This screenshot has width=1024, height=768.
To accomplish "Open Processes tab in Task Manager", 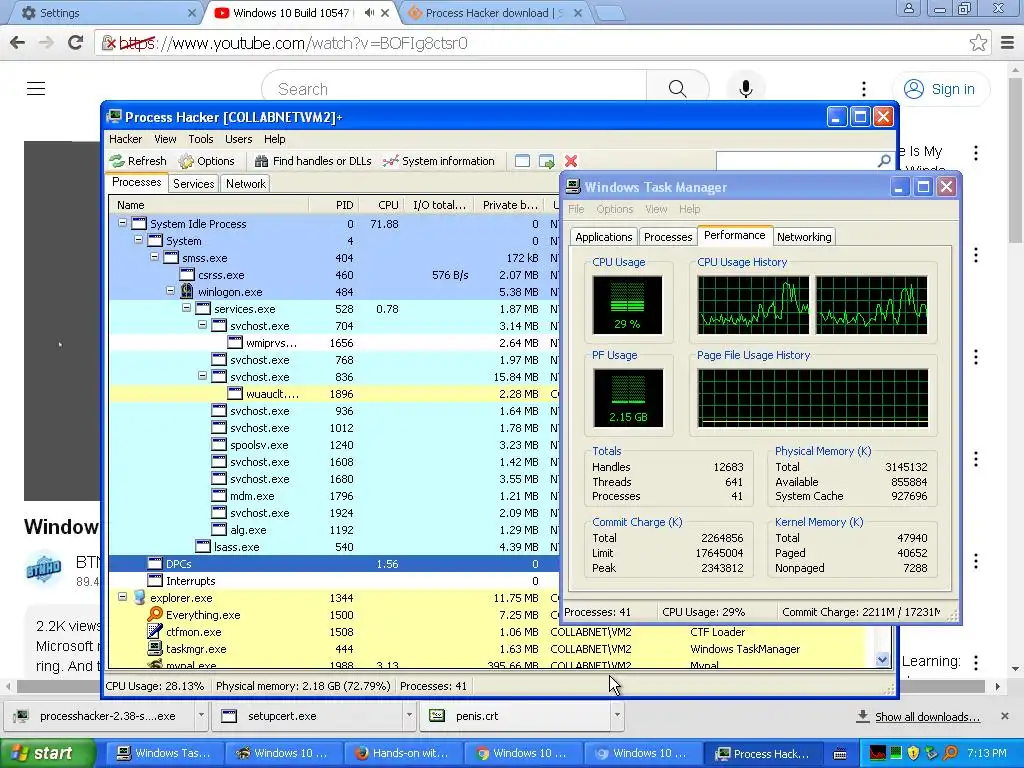I will [667, 237].
